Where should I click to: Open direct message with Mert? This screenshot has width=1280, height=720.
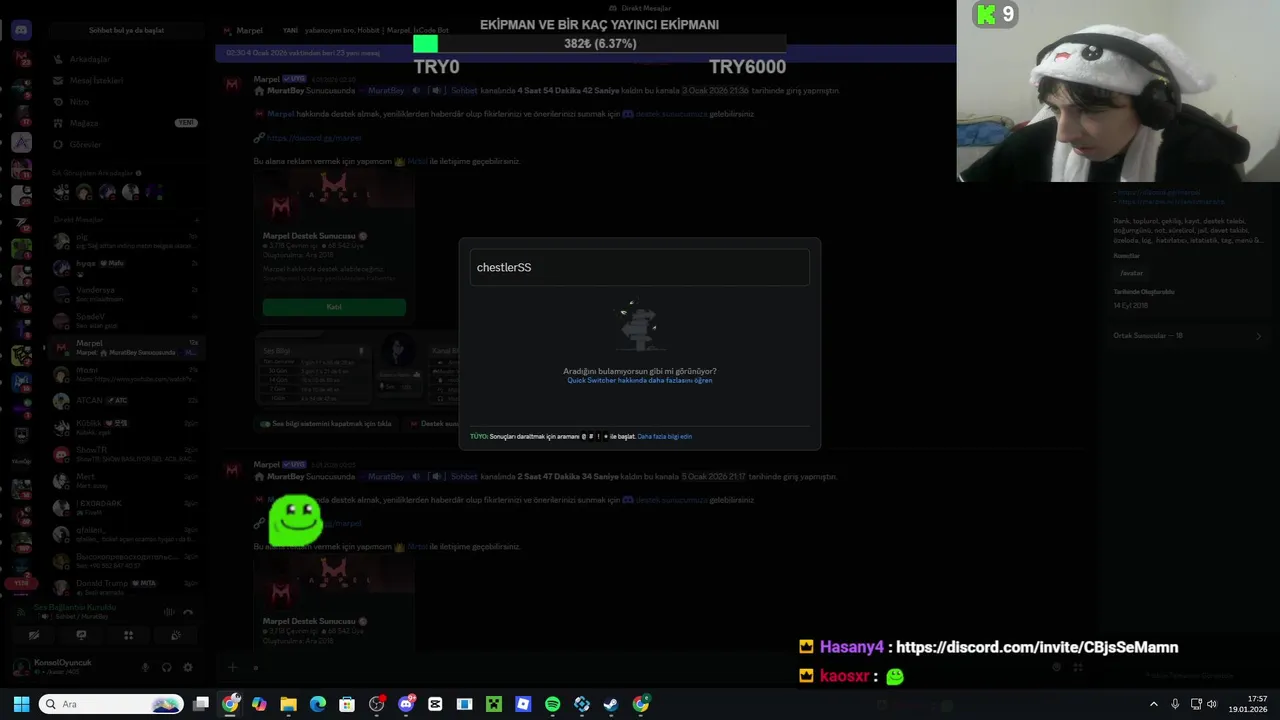(126, 481)
